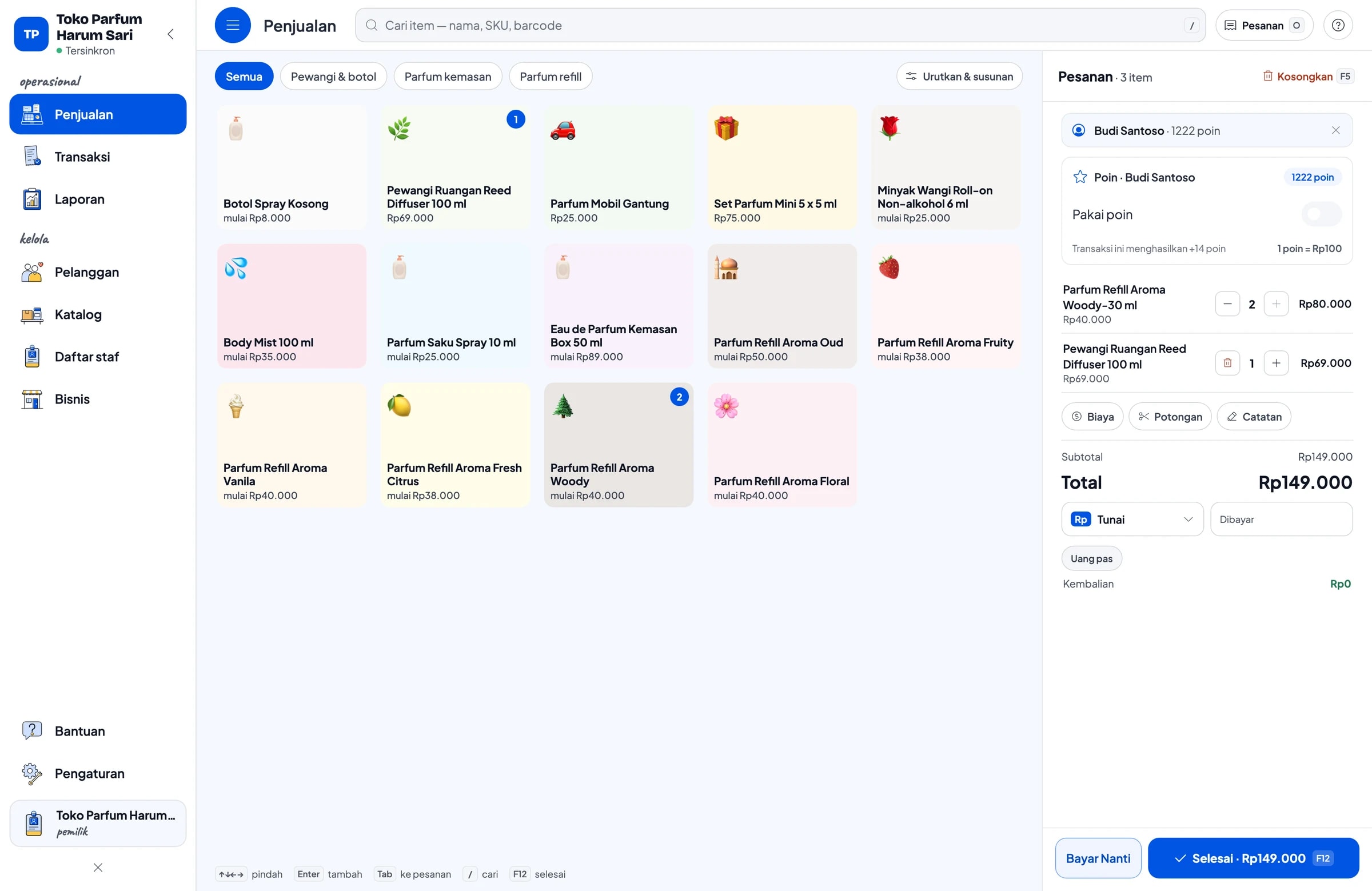Click the Bayar Nanti button
This screenshot has width=1372, height=891.
tap(1098, 858)
